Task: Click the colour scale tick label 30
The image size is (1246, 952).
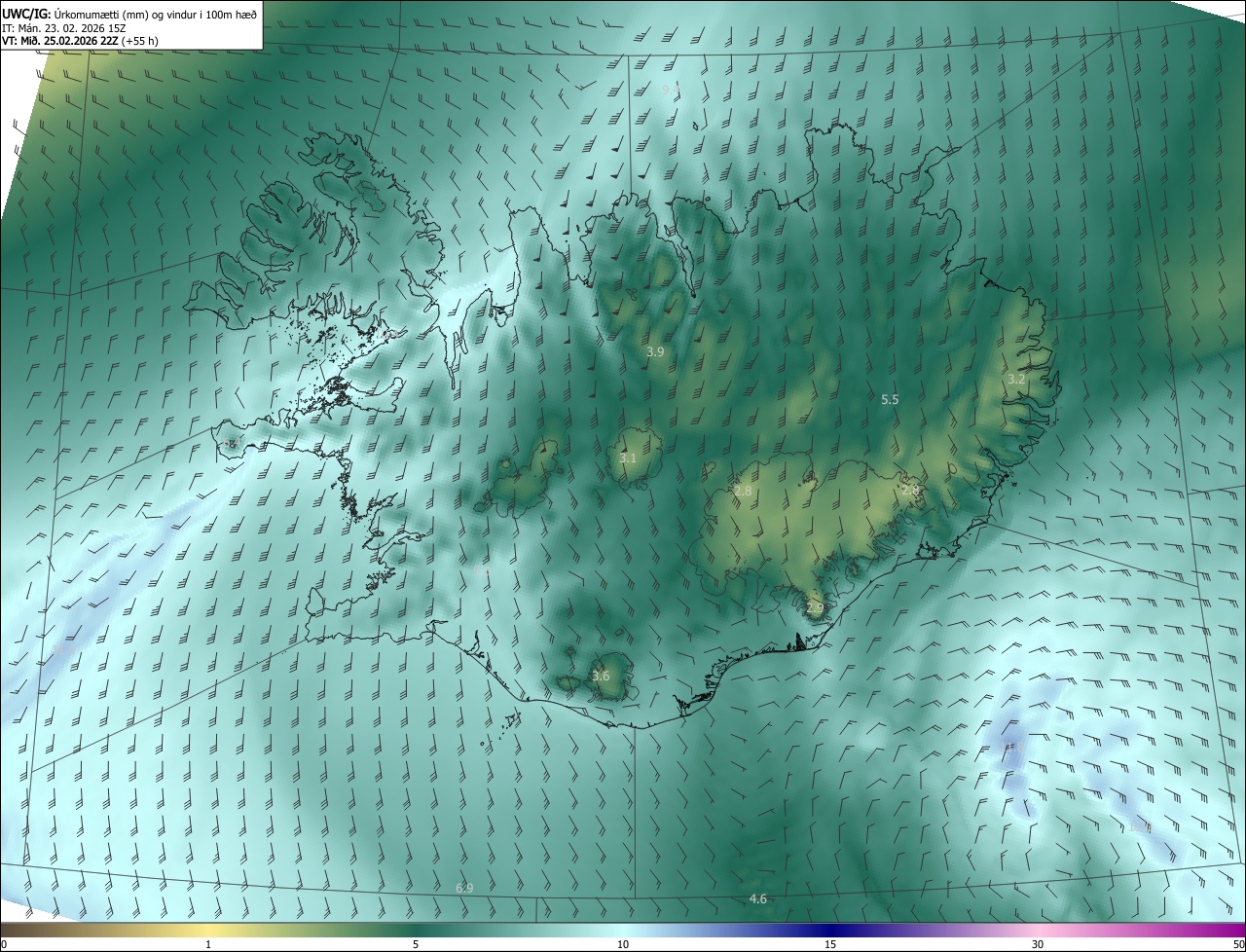Action: coord(1038,944)
